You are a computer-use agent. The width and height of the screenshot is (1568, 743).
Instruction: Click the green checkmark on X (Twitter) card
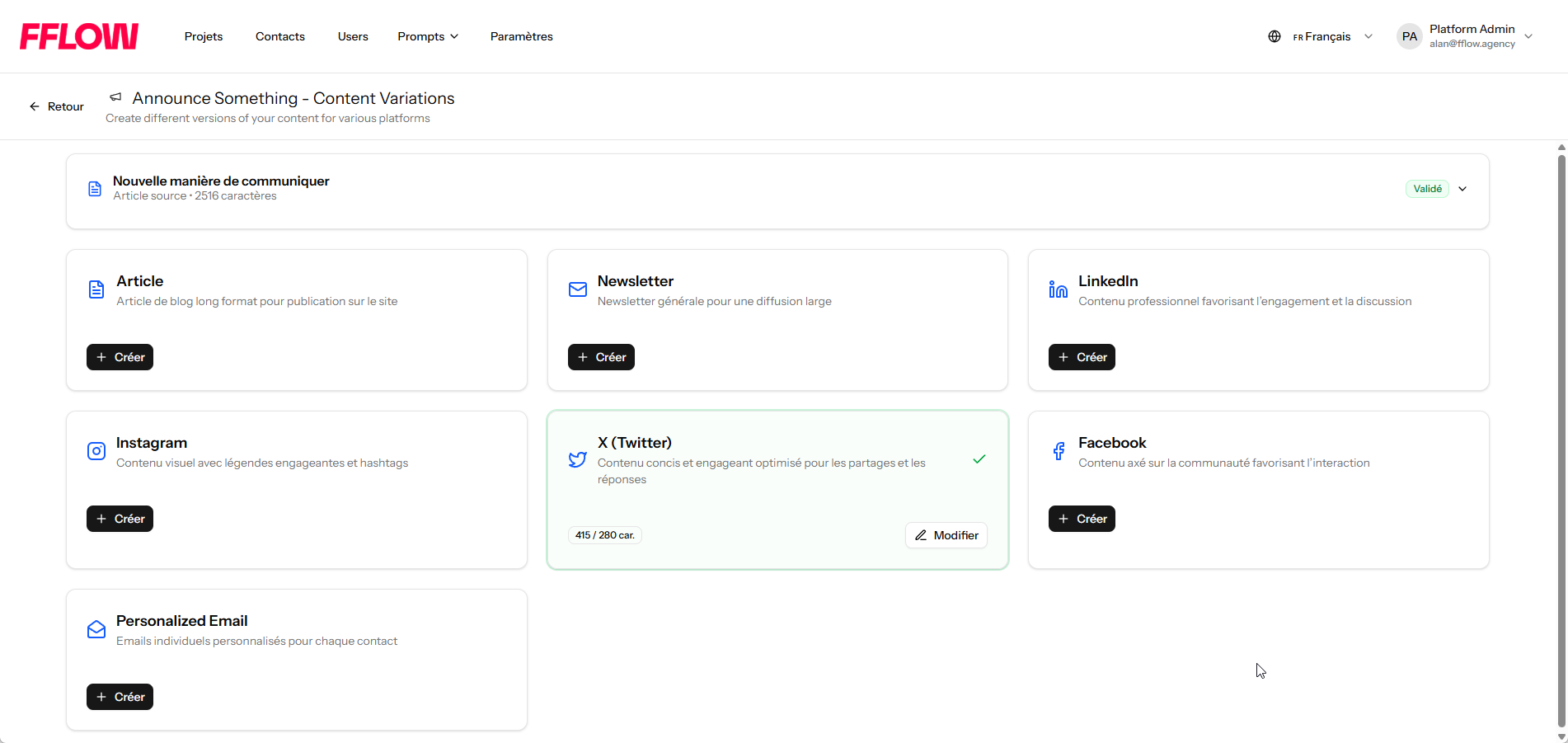[979, 459]
